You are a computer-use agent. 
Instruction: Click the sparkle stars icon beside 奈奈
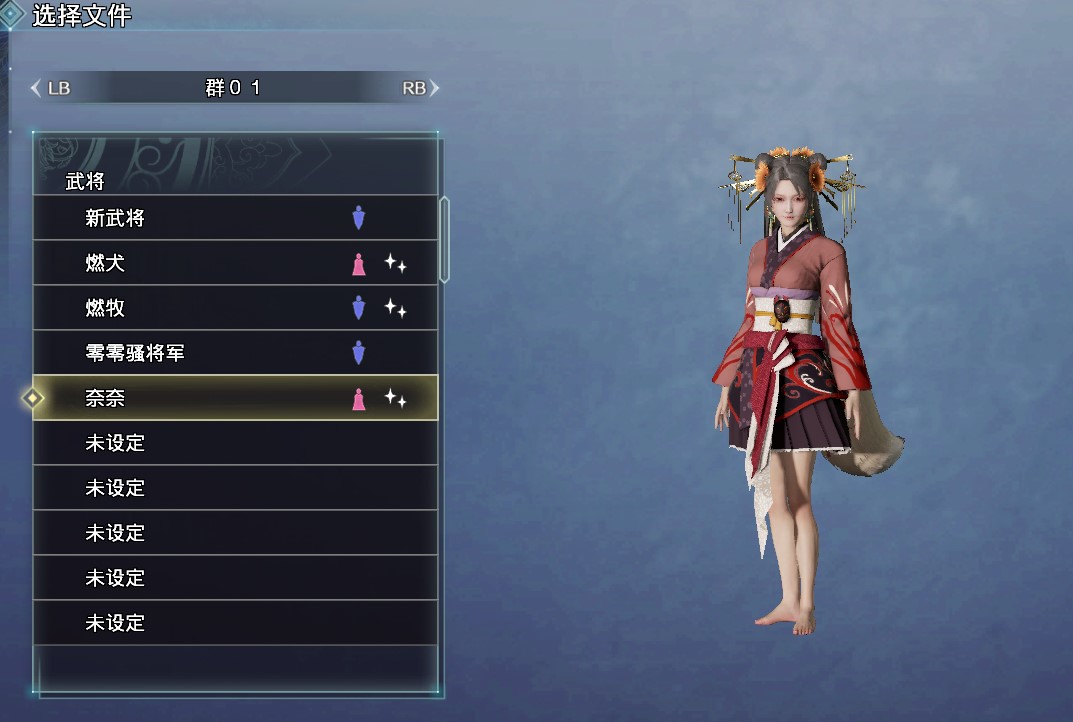click(395, 398)
